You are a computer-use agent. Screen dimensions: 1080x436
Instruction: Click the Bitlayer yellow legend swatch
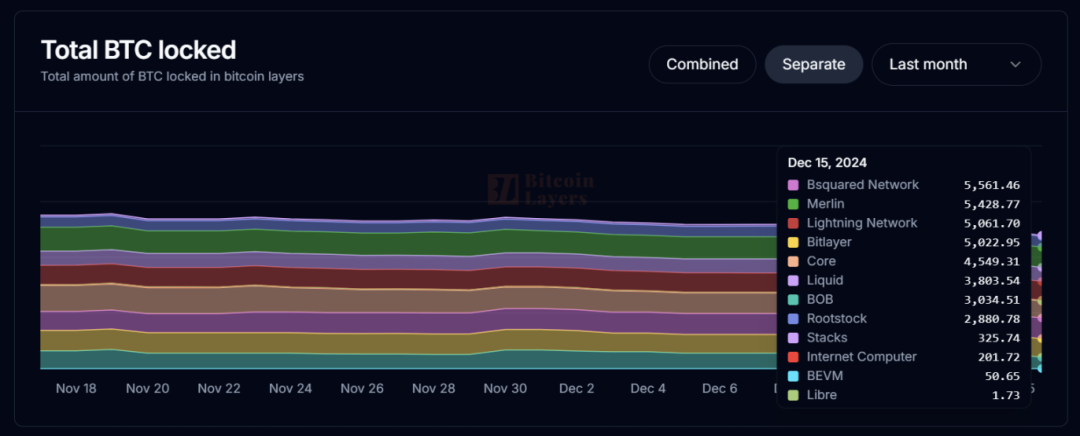793,242
